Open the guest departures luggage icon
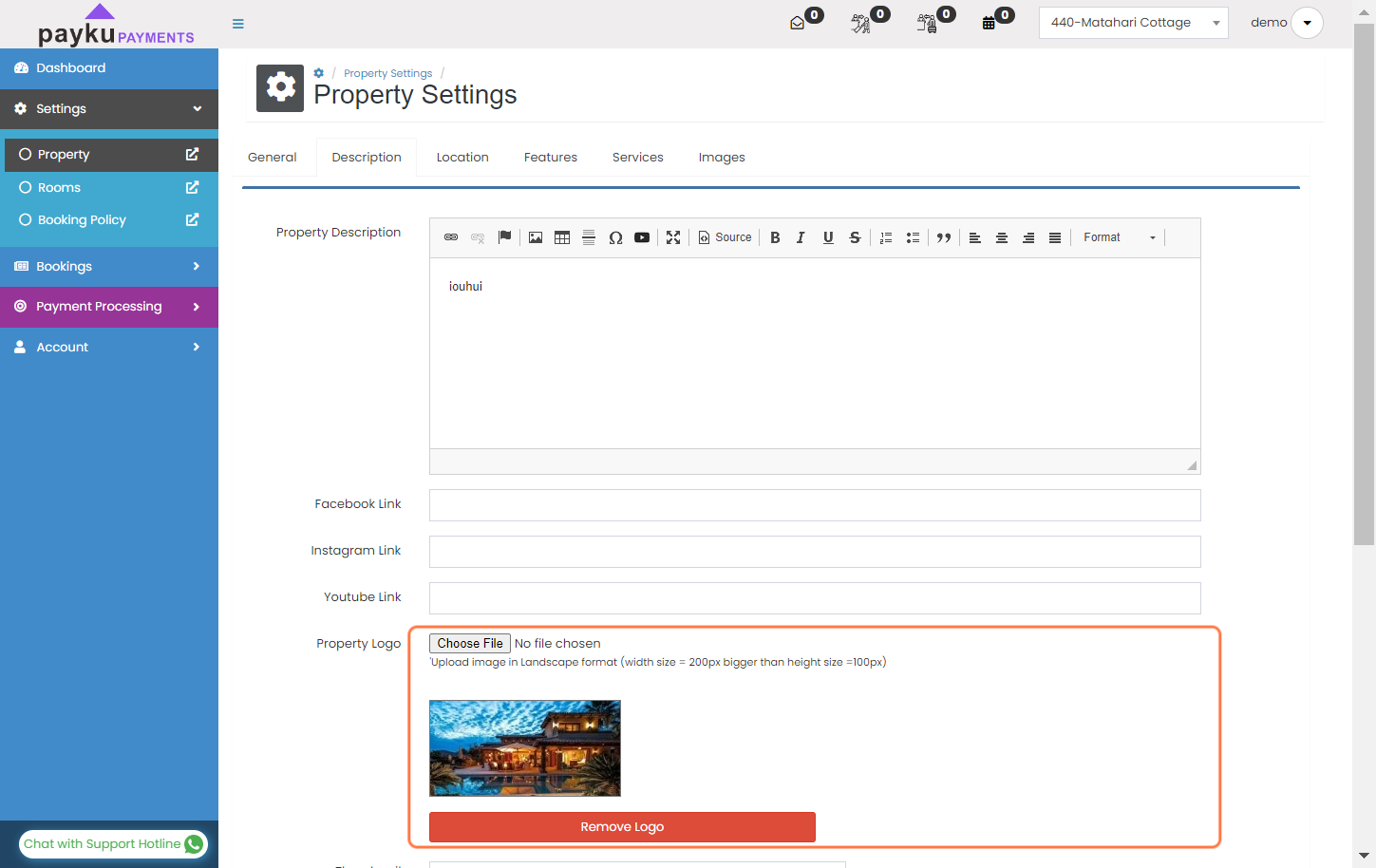Screen dimensions: 1376x868 click(x=927, y=23)
